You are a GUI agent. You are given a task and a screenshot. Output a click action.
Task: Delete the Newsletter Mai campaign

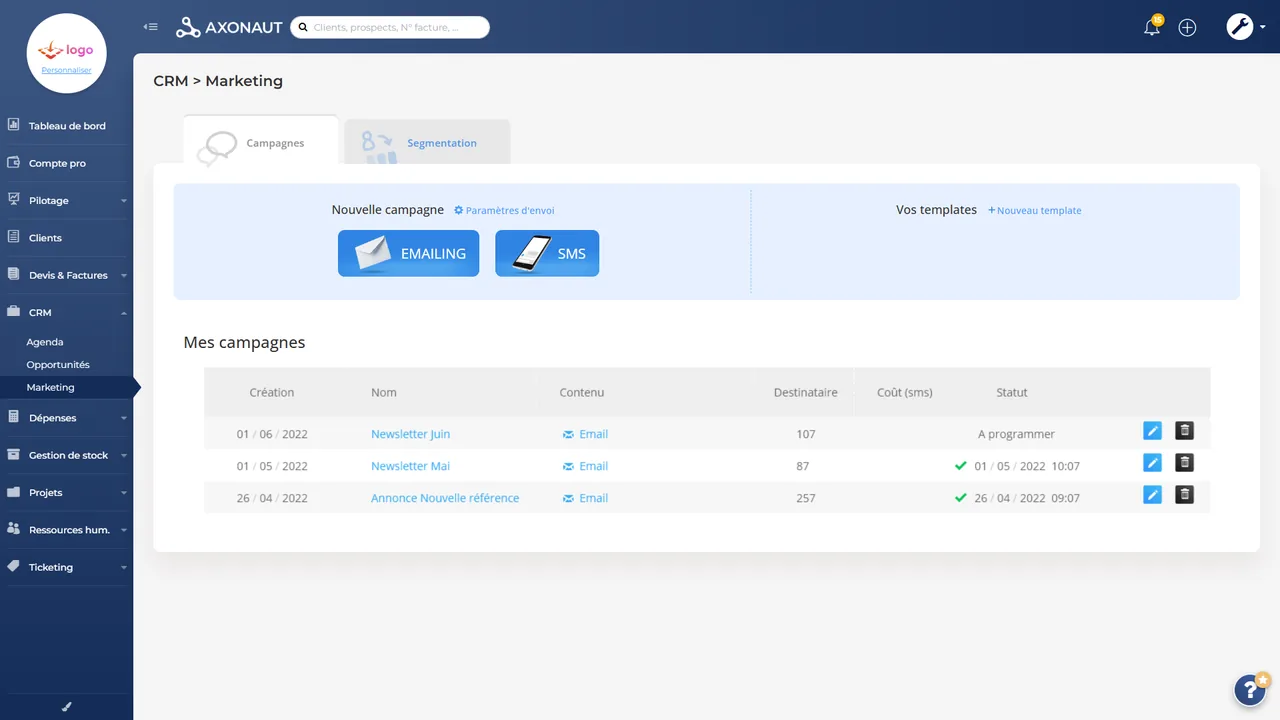pos(1184,463)
